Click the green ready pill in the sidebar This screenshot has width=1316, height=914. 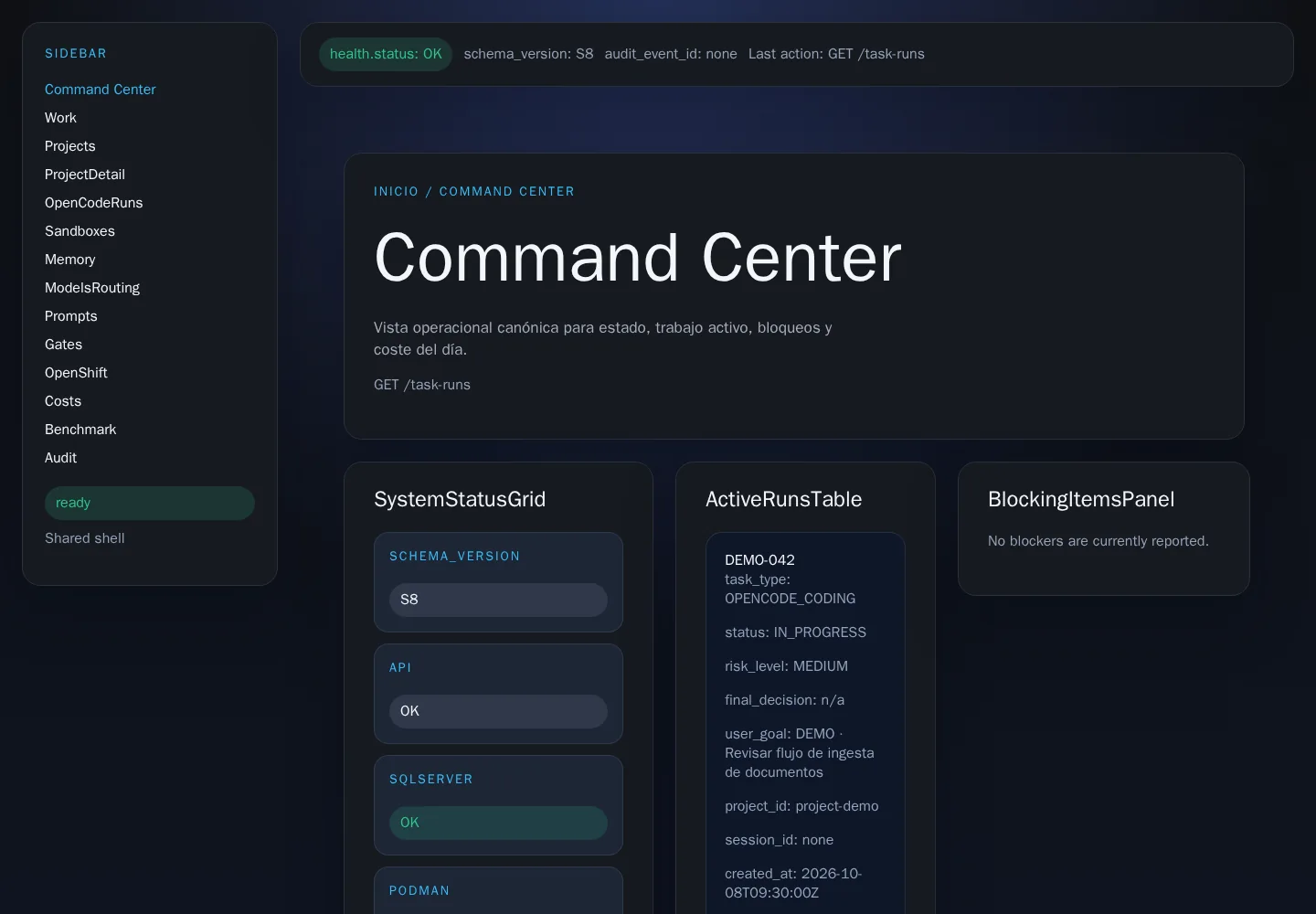point(150,503)
